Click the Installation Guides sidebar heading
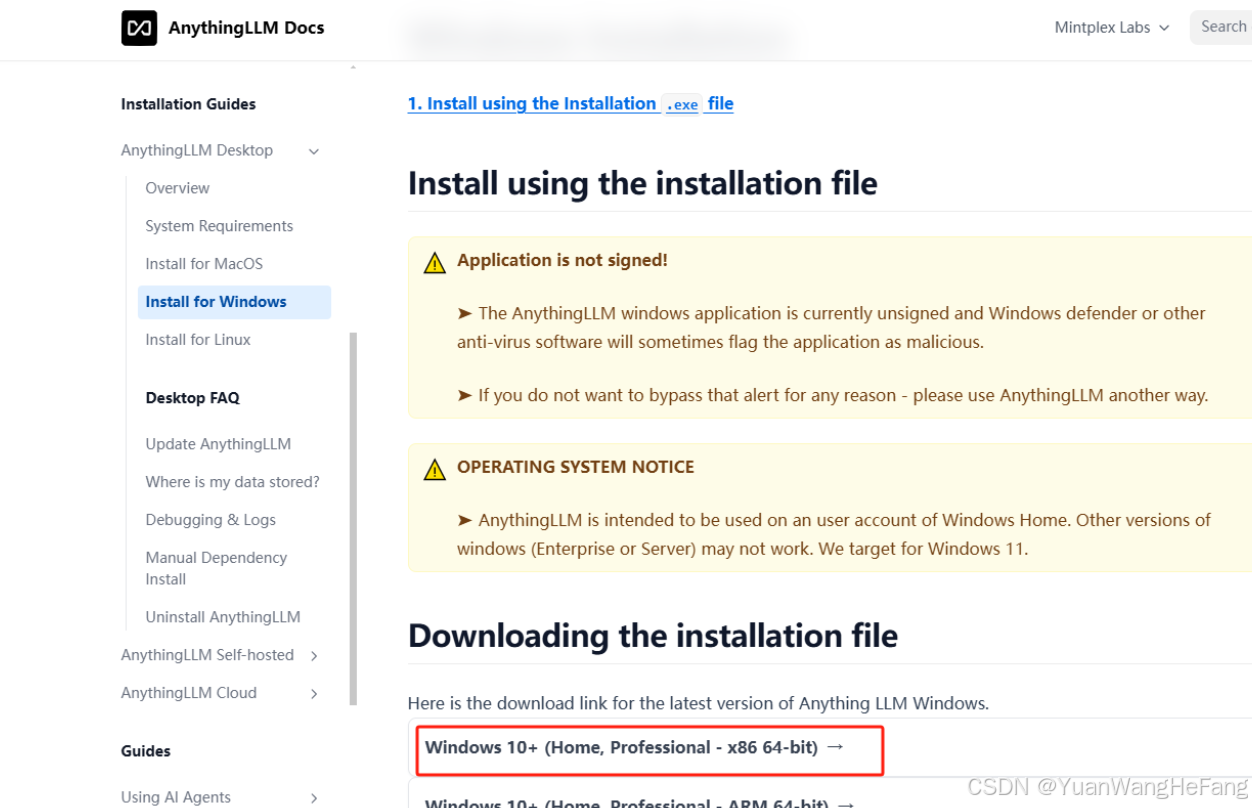 pyautogui.click(x=188, y=104)
